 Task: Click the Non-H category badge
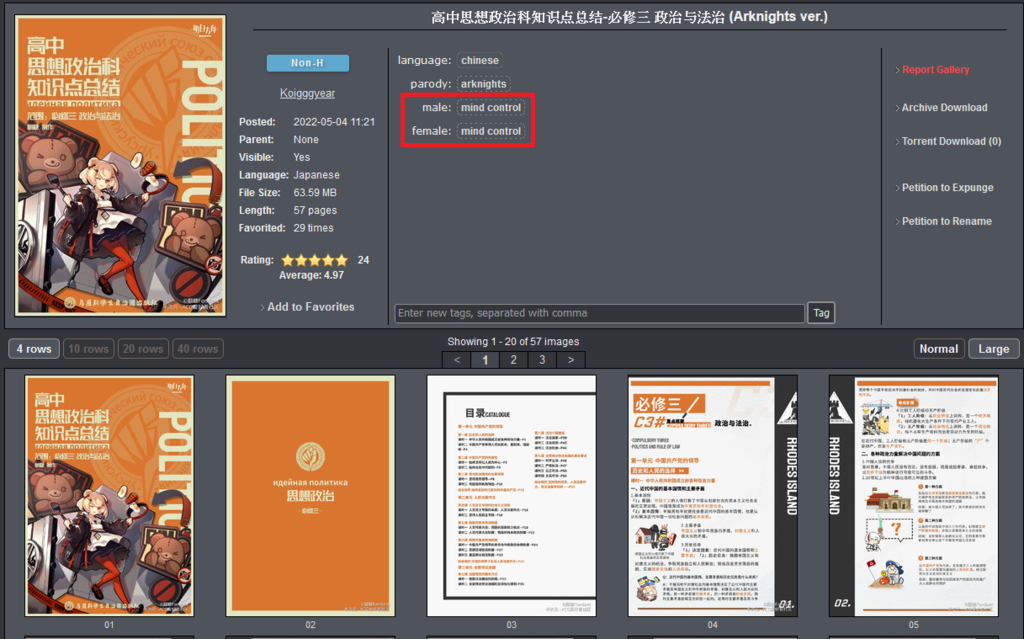pos(308,63)
